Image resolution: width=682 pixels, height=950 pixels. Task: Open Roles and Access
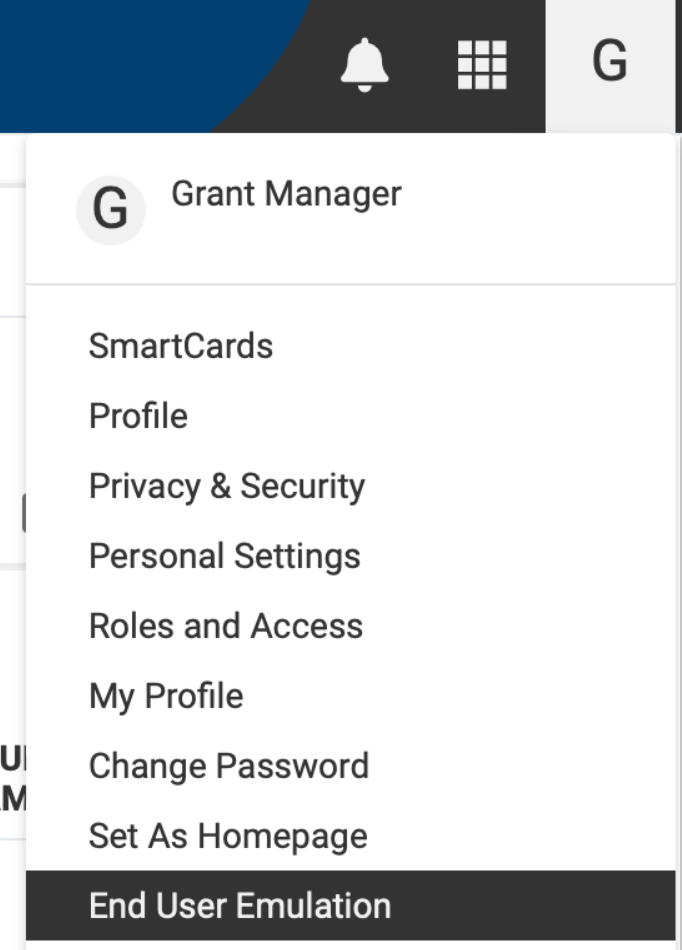[226, 626]
